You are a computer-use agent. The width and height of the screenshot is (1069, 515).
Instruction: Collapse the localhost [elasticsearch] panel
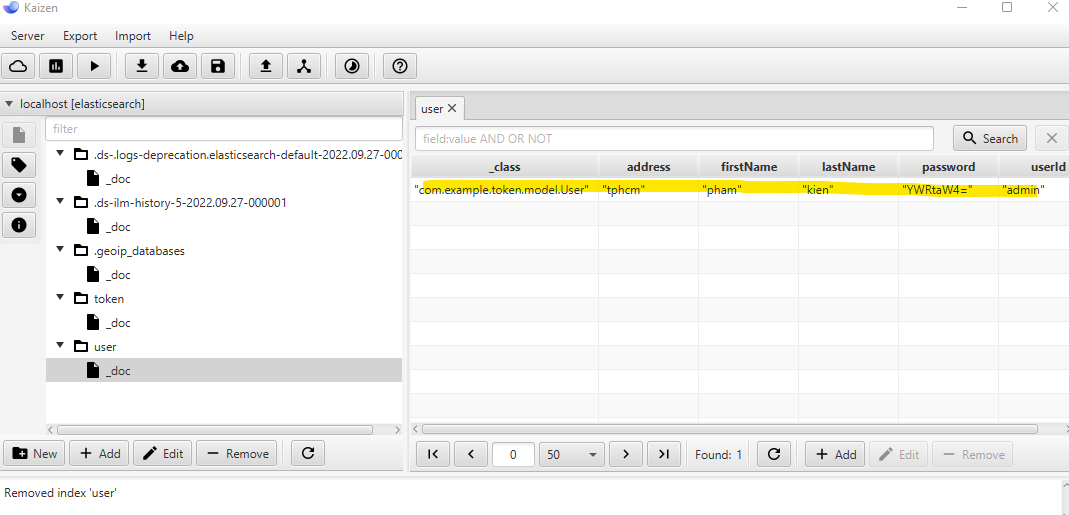coord(9,104)
